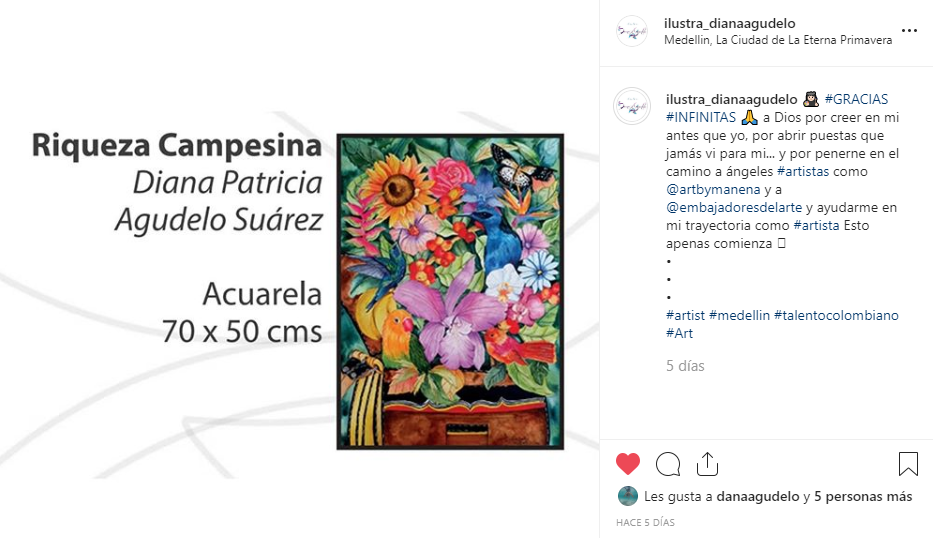View the danaagudelo liker profile
Viewport: 933px width, 538px height.
click(x=757, y=496)
